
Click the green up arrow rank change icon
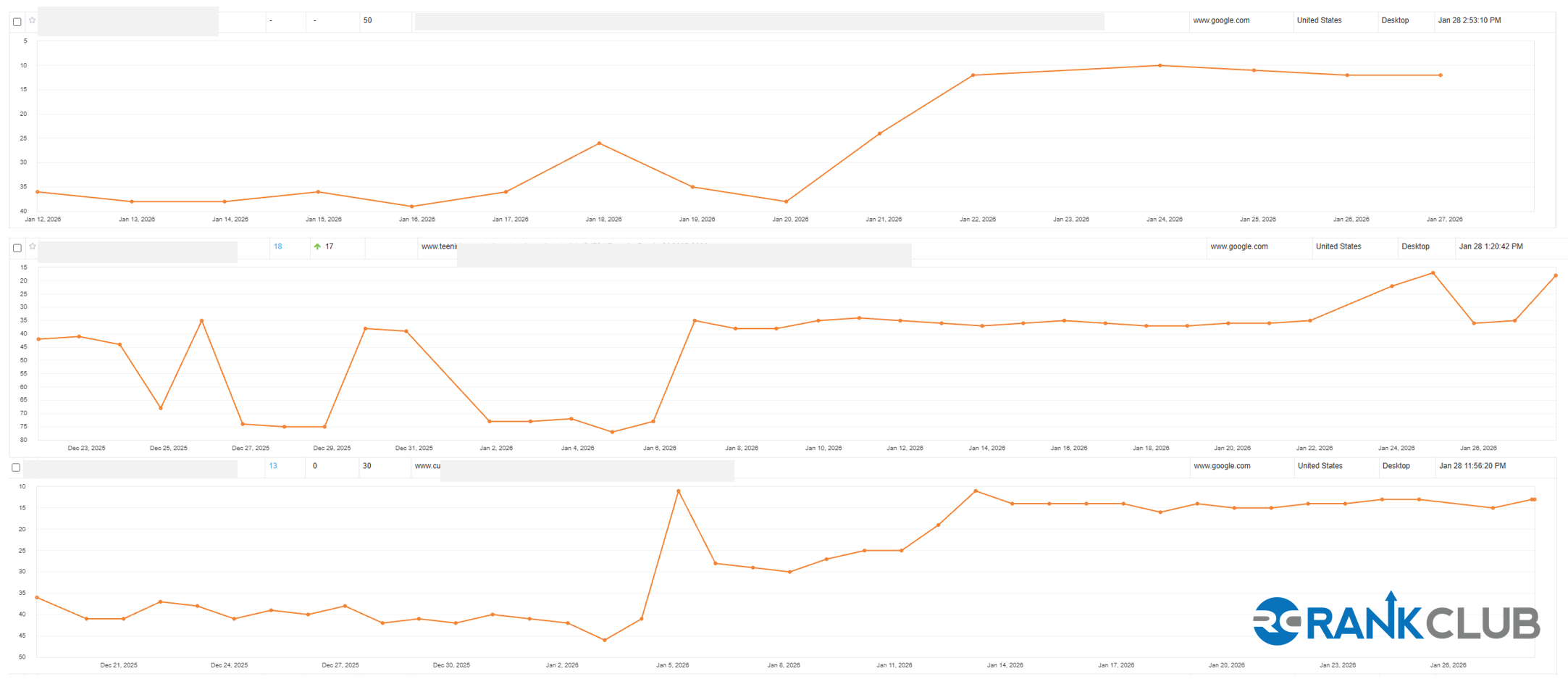click(317, 246)
